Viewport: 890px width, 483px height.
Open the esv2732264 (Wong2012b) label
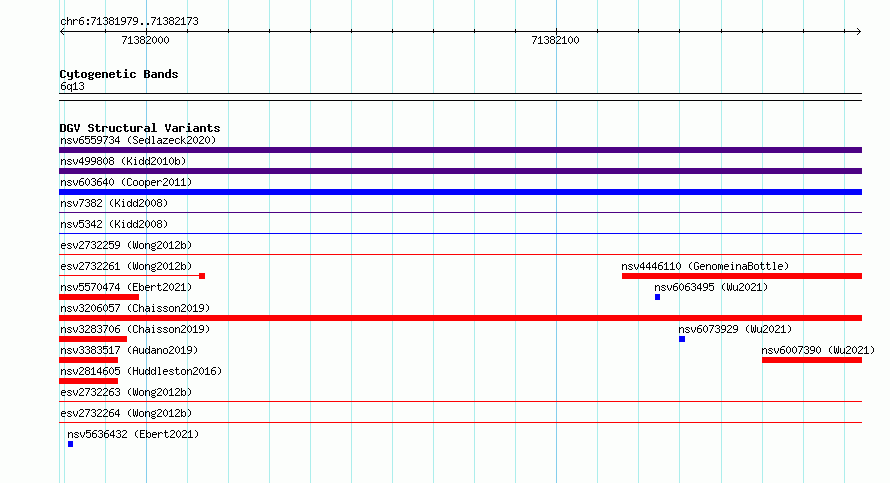point(126,413)
